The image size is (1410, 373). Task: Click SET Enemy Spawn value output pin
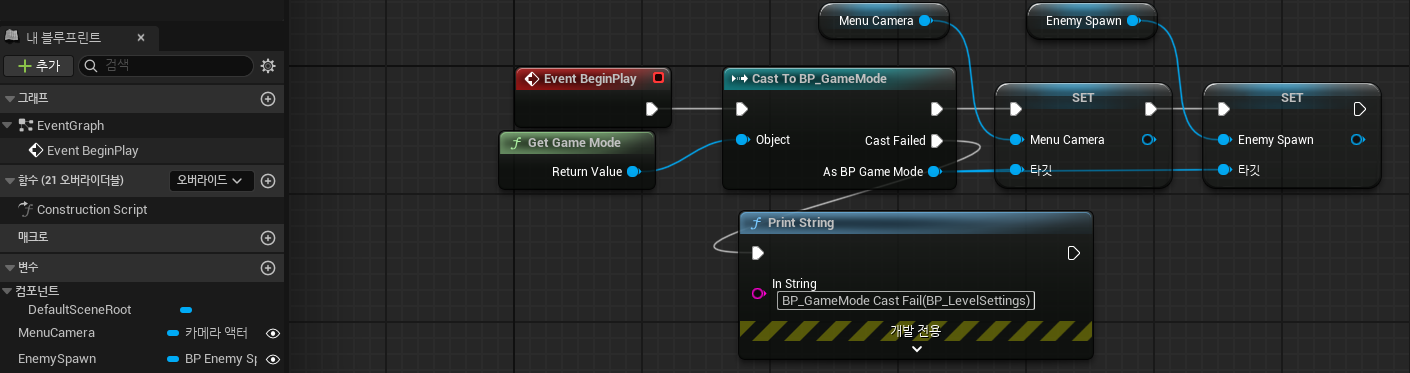point(1357,139)
